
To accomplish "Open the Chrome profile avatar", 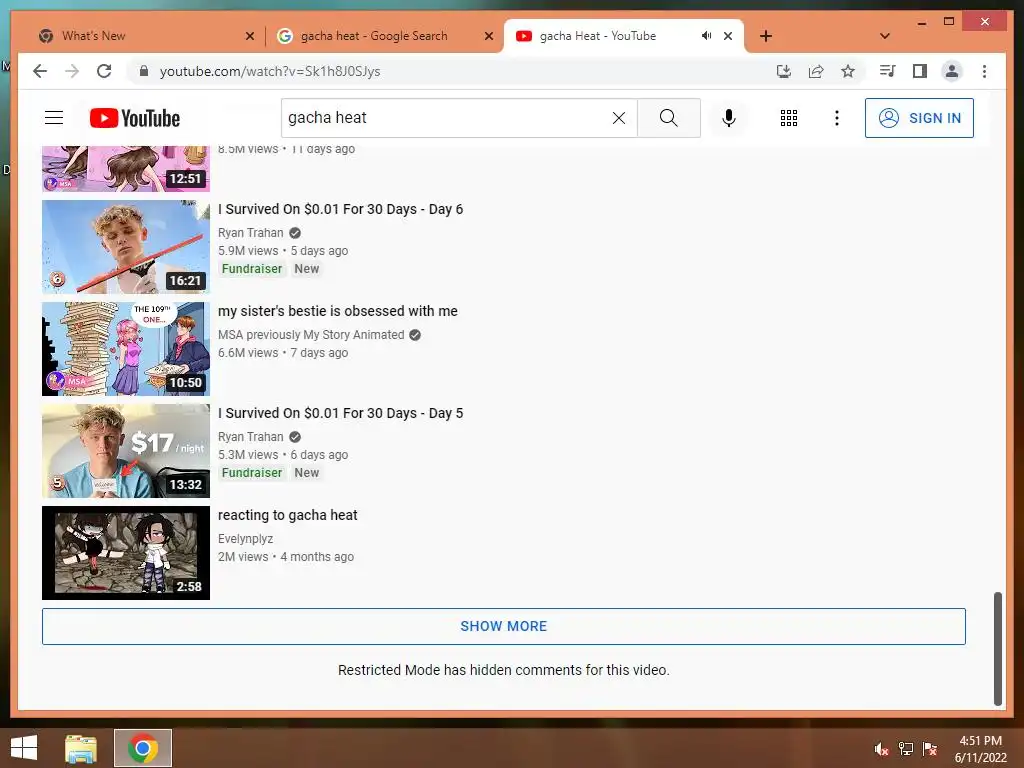I will click(x=952, y=71).
